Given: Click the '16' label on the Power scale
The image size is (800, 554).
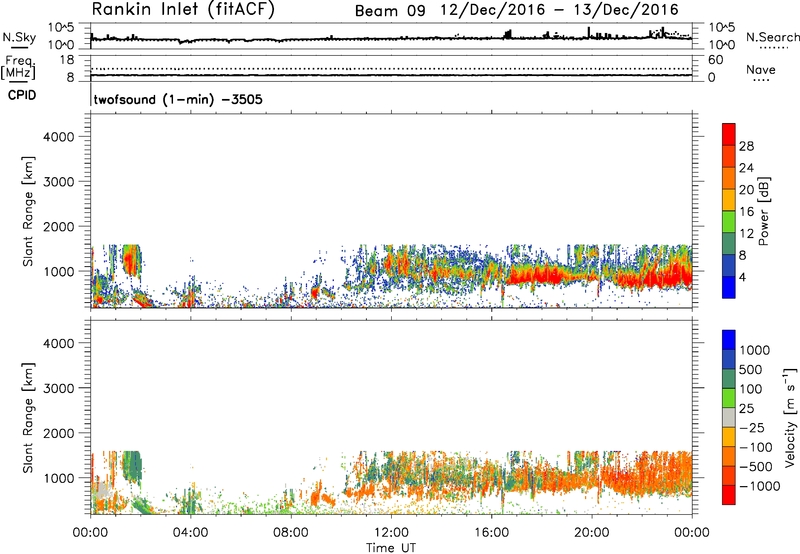Looking at the screenshot, I should 746,212.
